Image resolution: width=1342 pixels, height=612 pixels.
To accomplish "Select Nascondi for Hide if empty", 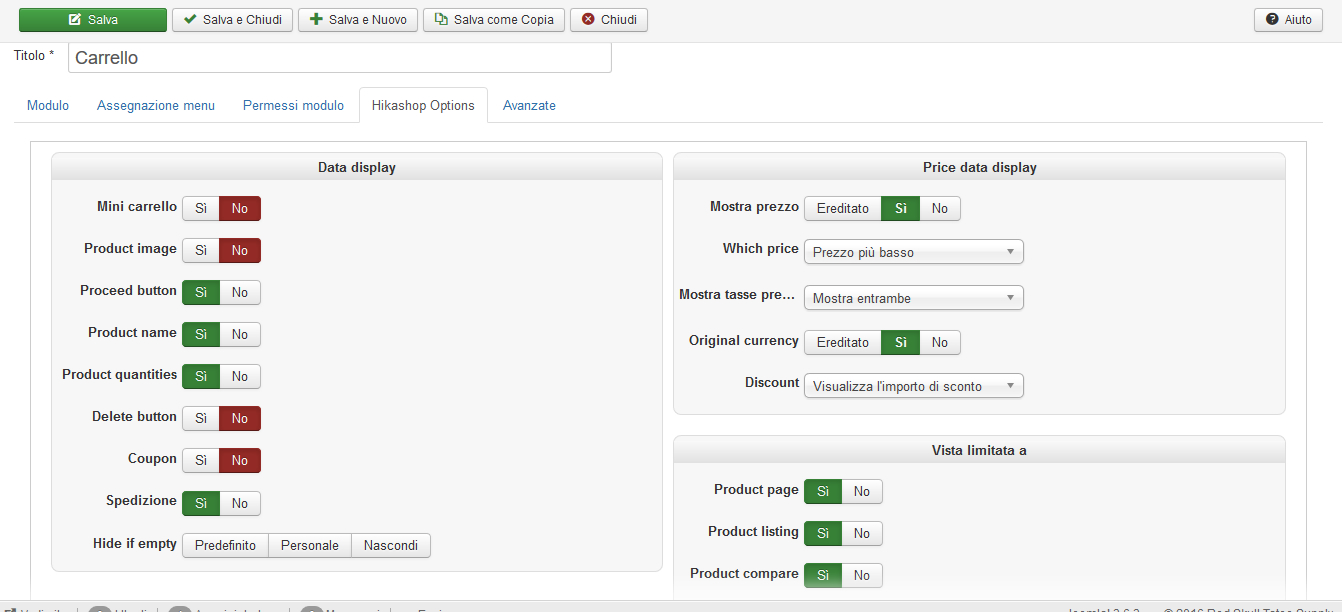I will tap(391, 545).
